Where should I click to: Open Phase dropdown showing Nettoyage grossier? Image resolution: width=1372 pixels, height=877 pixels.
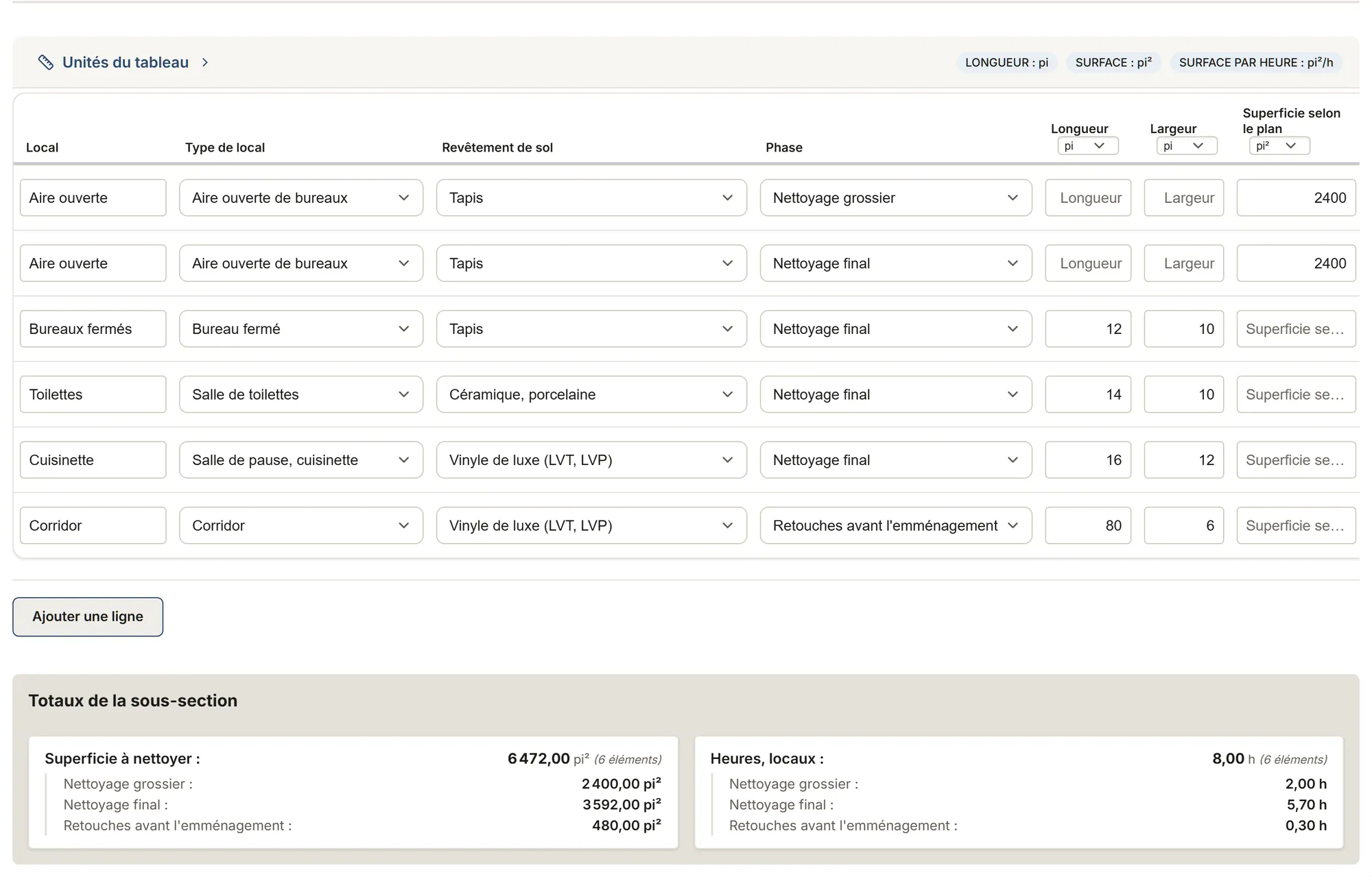point(896,197)
